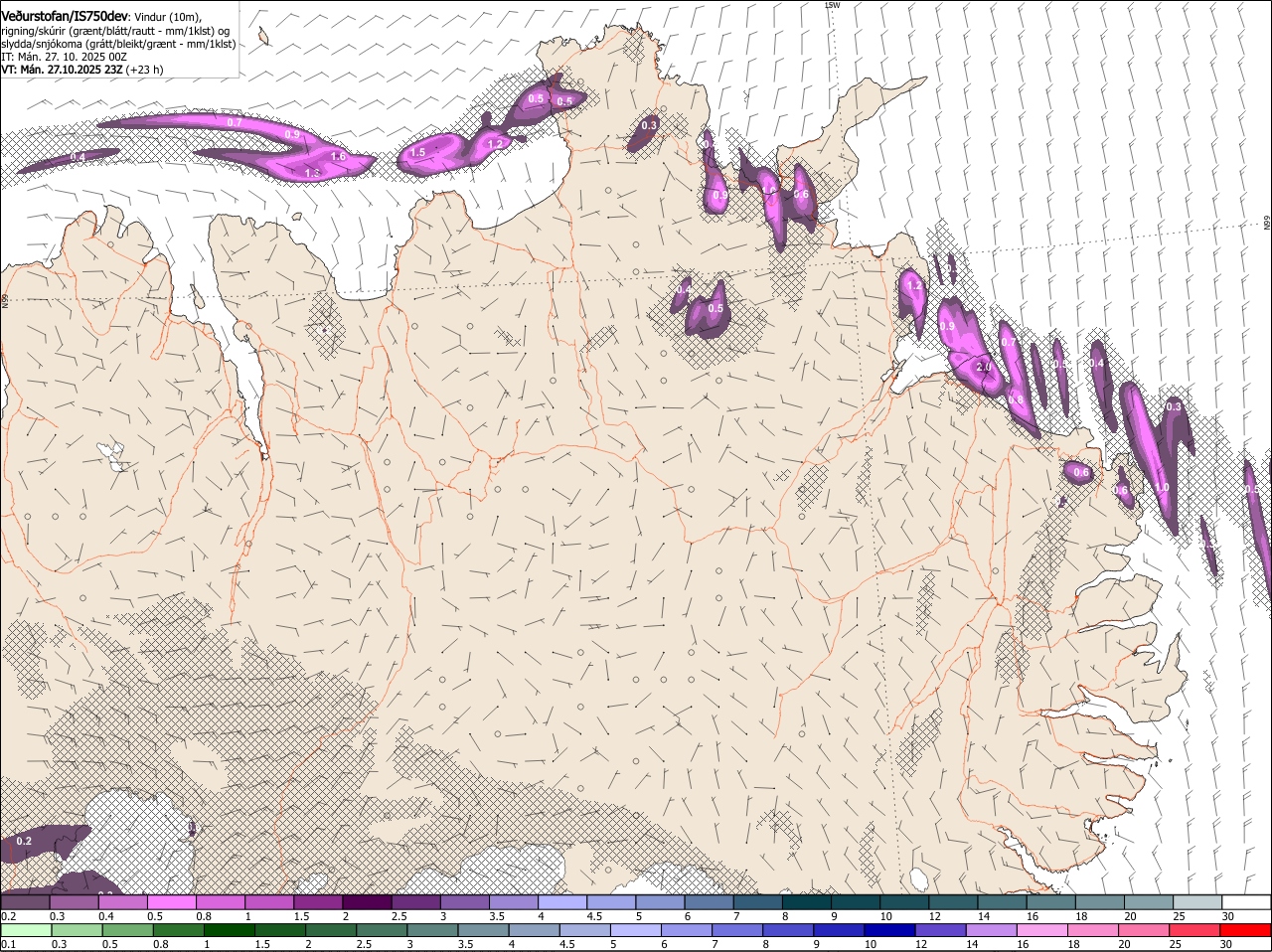
Task: Pick the light grey swatch labeled 25 in upper scale
Action: click(x=1196, y=902)
